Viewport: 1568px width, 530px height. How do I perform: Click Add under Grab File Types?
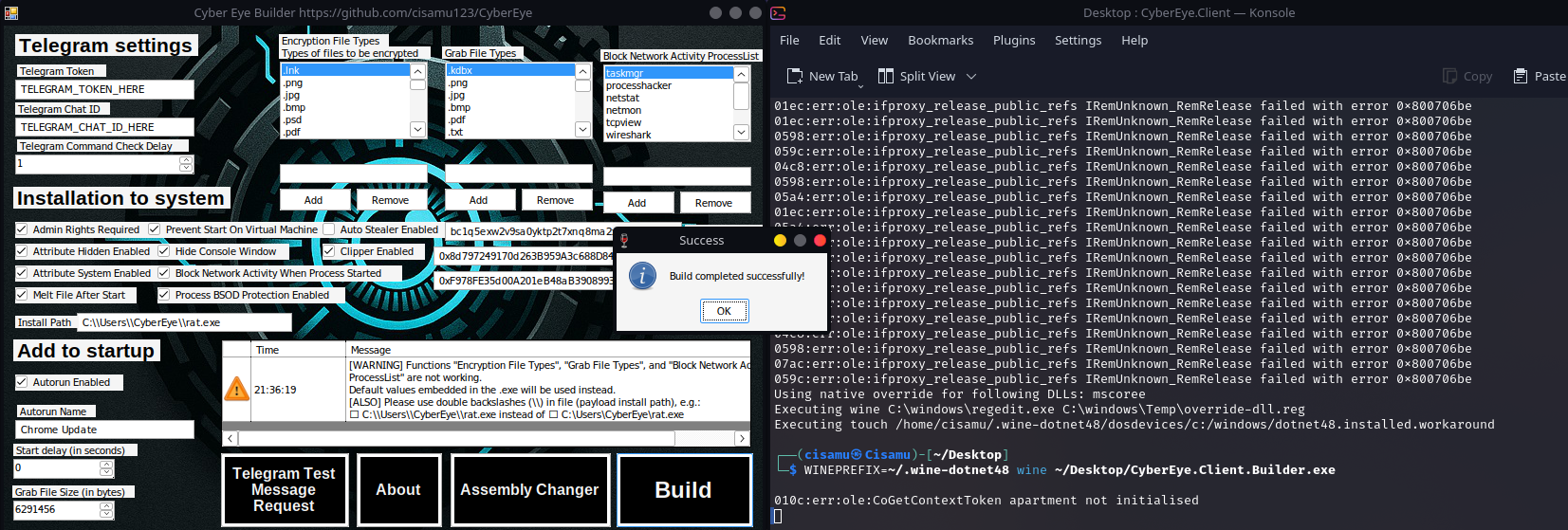click(479, 200)
